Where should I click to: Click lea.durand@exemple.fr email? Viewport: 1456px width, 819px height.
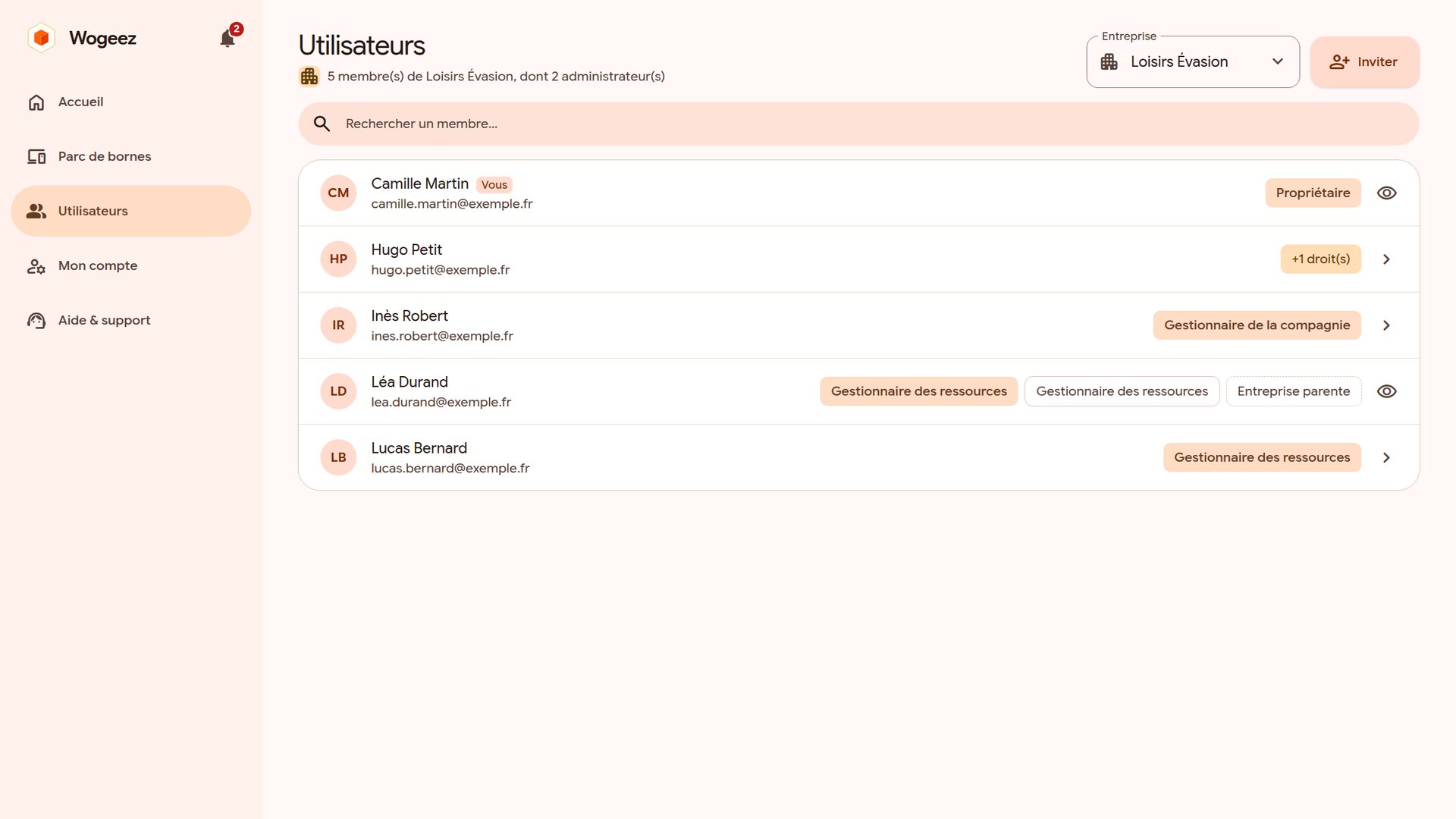pyautogui.click(x=441, y=402)
